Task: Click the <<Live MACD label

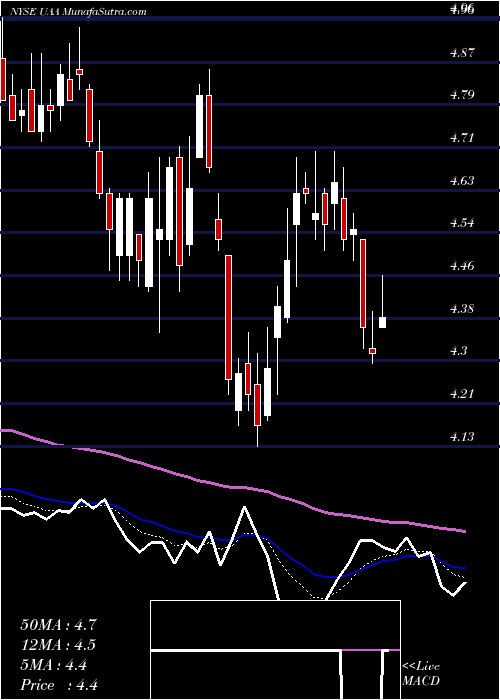Action: [x=421, y=673]
